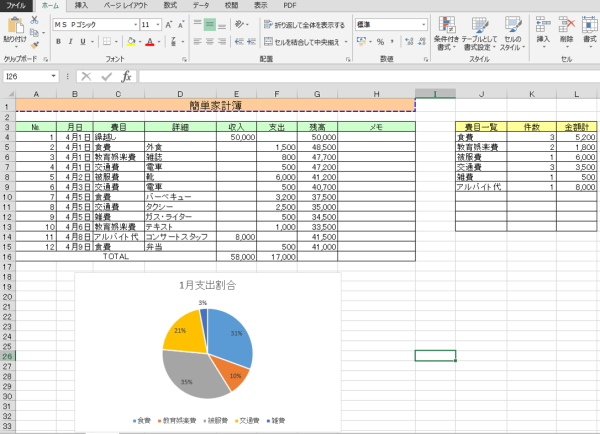Switch to the Formulas tab

coord(170,5)
